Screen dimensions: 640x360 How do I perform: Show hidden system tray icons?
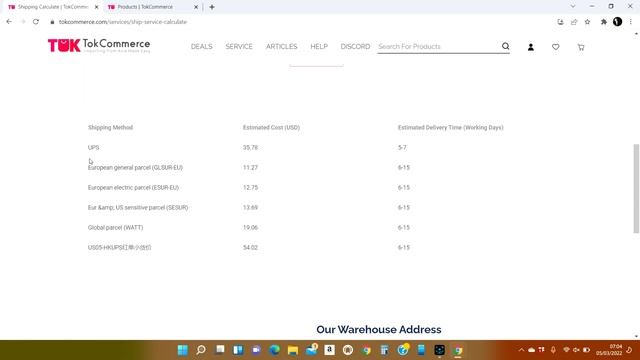(521, 350)
